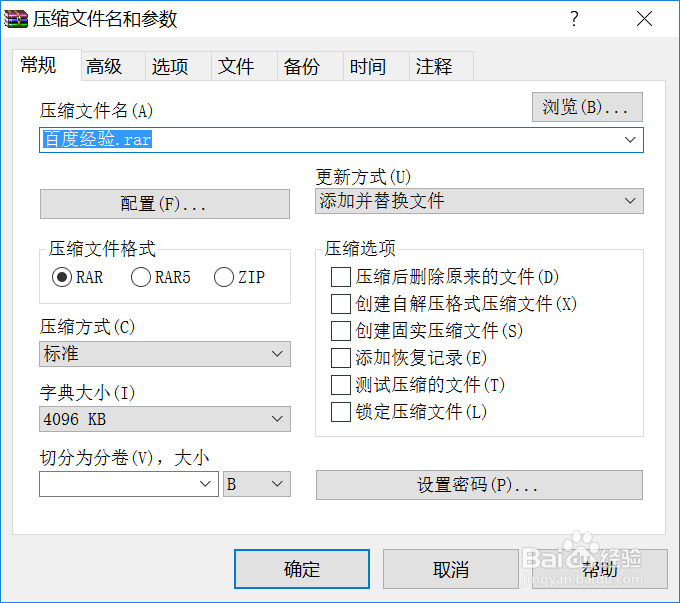The height and width of the screenshot is (603, 680).
Task: Click the 浏览(B)... button
Action: [586, 107]
